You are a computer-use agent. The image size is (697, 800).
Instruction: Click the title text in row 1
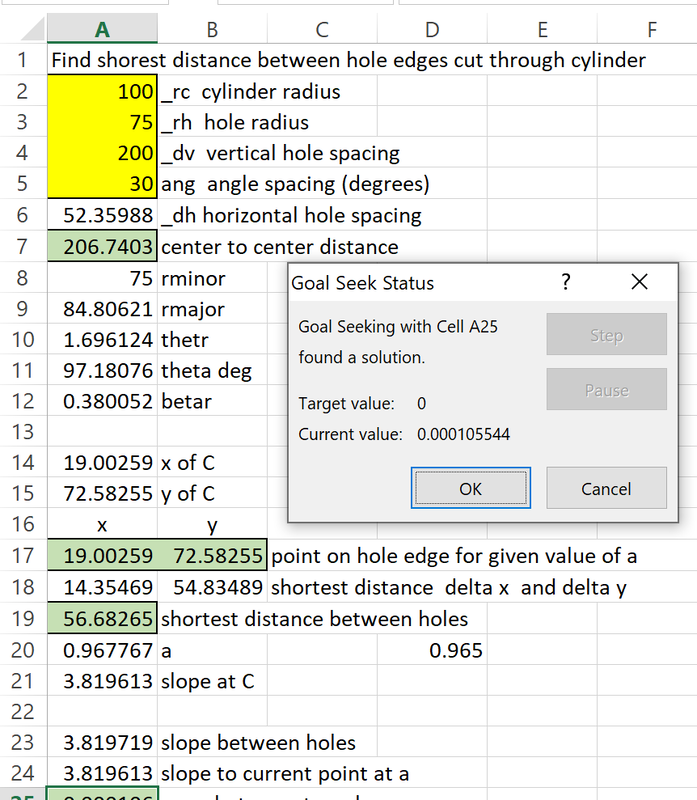[x=348, y=60]
